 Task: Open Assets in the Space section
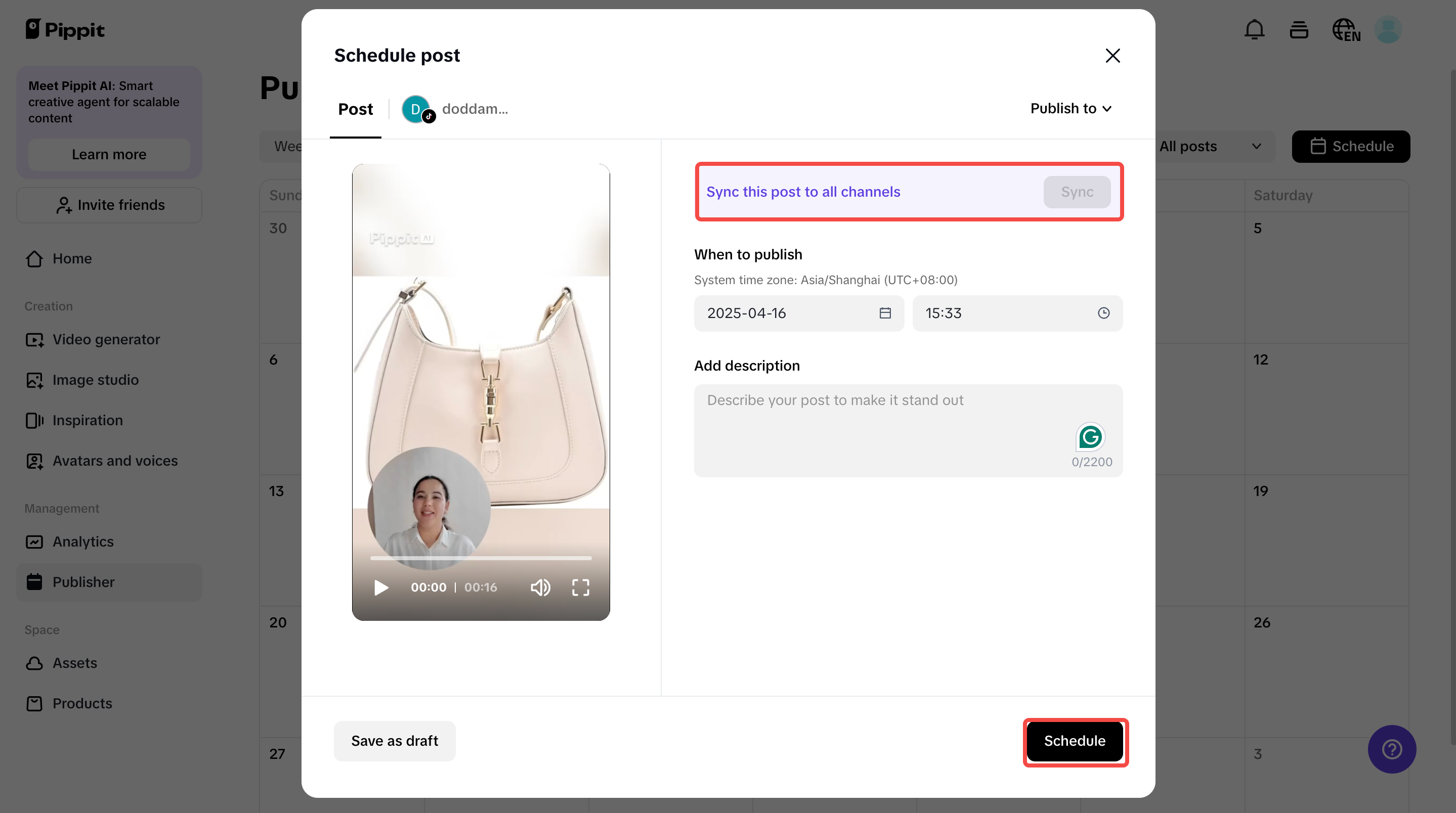(x=74, y=663)
